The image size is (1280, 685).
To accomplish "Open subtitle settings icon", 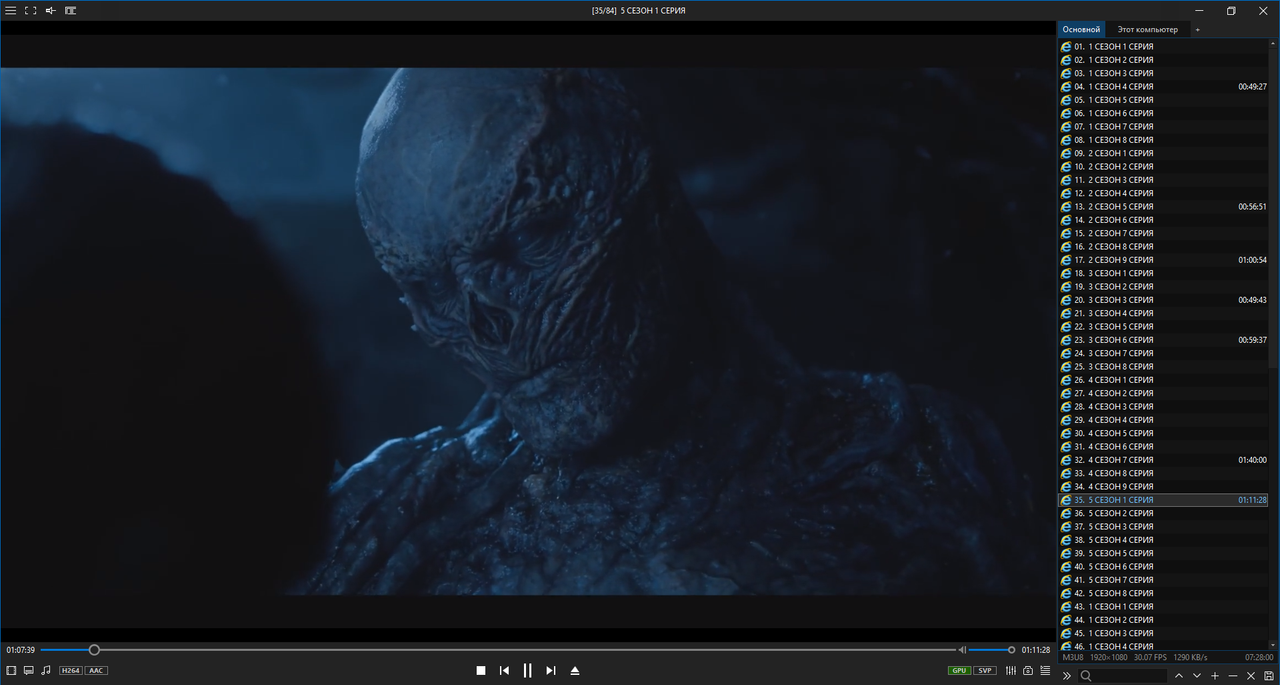I will pos(29,670).
